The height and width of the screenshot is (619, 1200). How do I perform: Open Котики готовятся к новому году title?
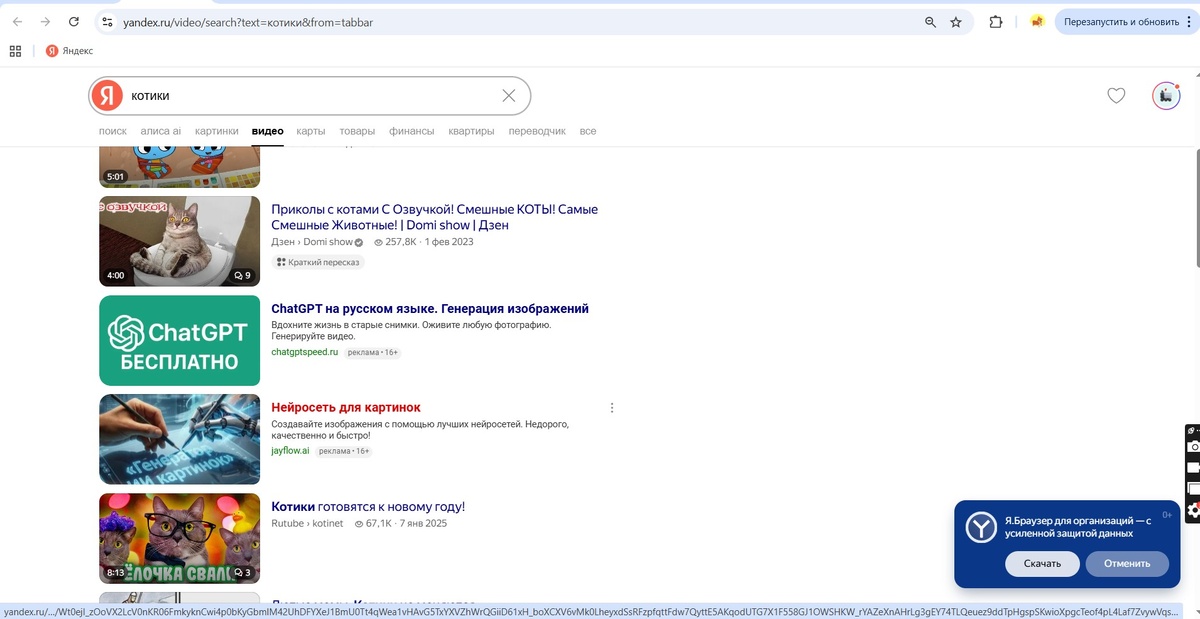(368, 507)
